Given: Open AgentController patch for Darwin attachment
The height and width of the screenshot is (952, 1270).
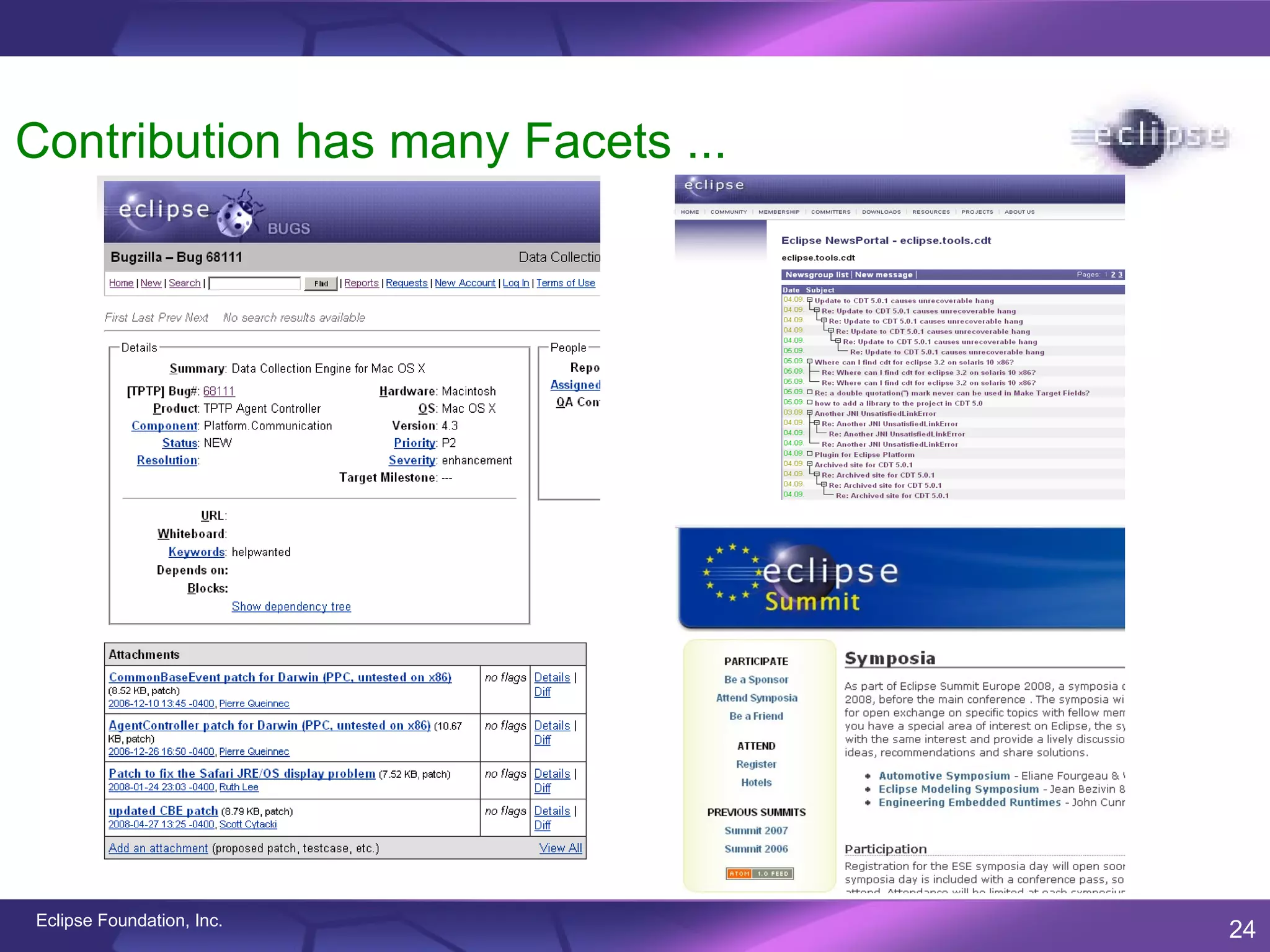Looking at the screenshot, I should tap(270, 725).
